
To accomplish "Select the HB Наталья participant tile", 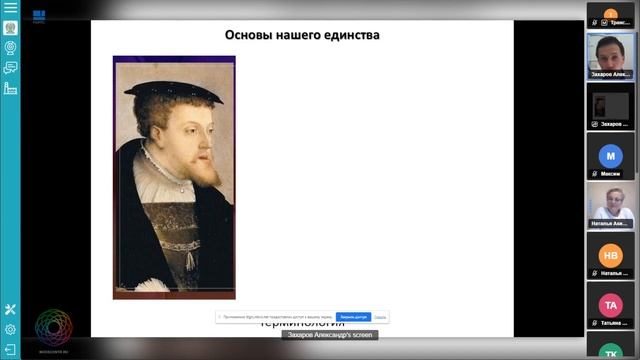I will coord(611,256).
